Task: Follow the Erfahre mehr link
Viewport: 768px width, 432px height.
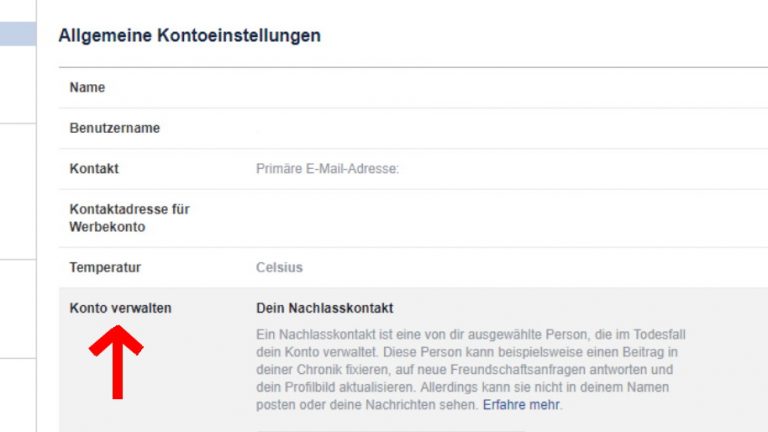Action: click(x=521, y=406)
